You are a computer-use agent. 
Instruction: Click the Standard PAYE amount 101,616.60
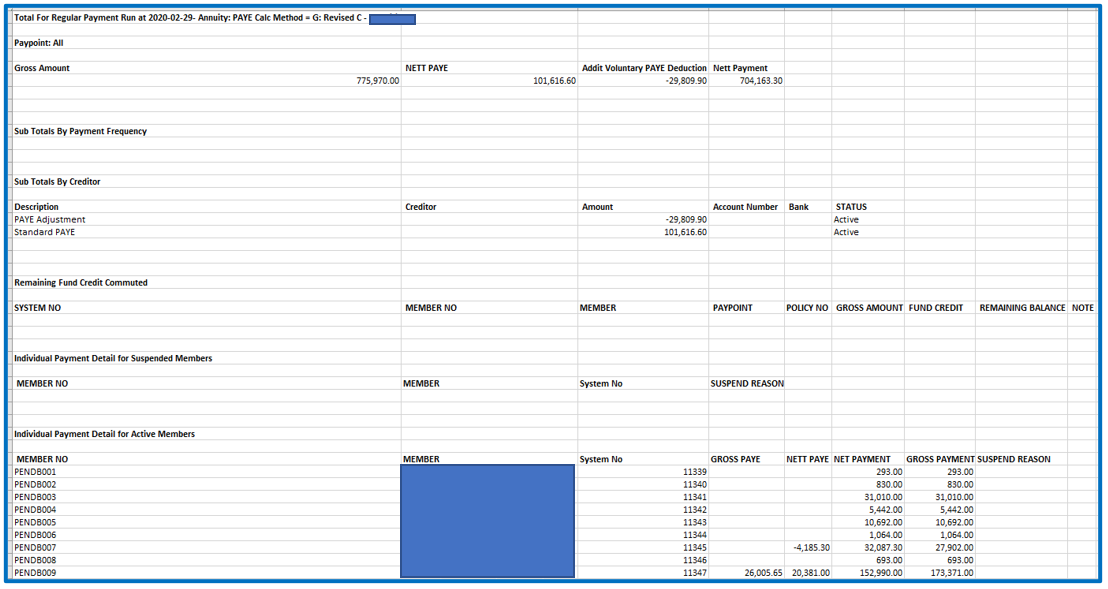pyautogui.click(x=685, y=232)
